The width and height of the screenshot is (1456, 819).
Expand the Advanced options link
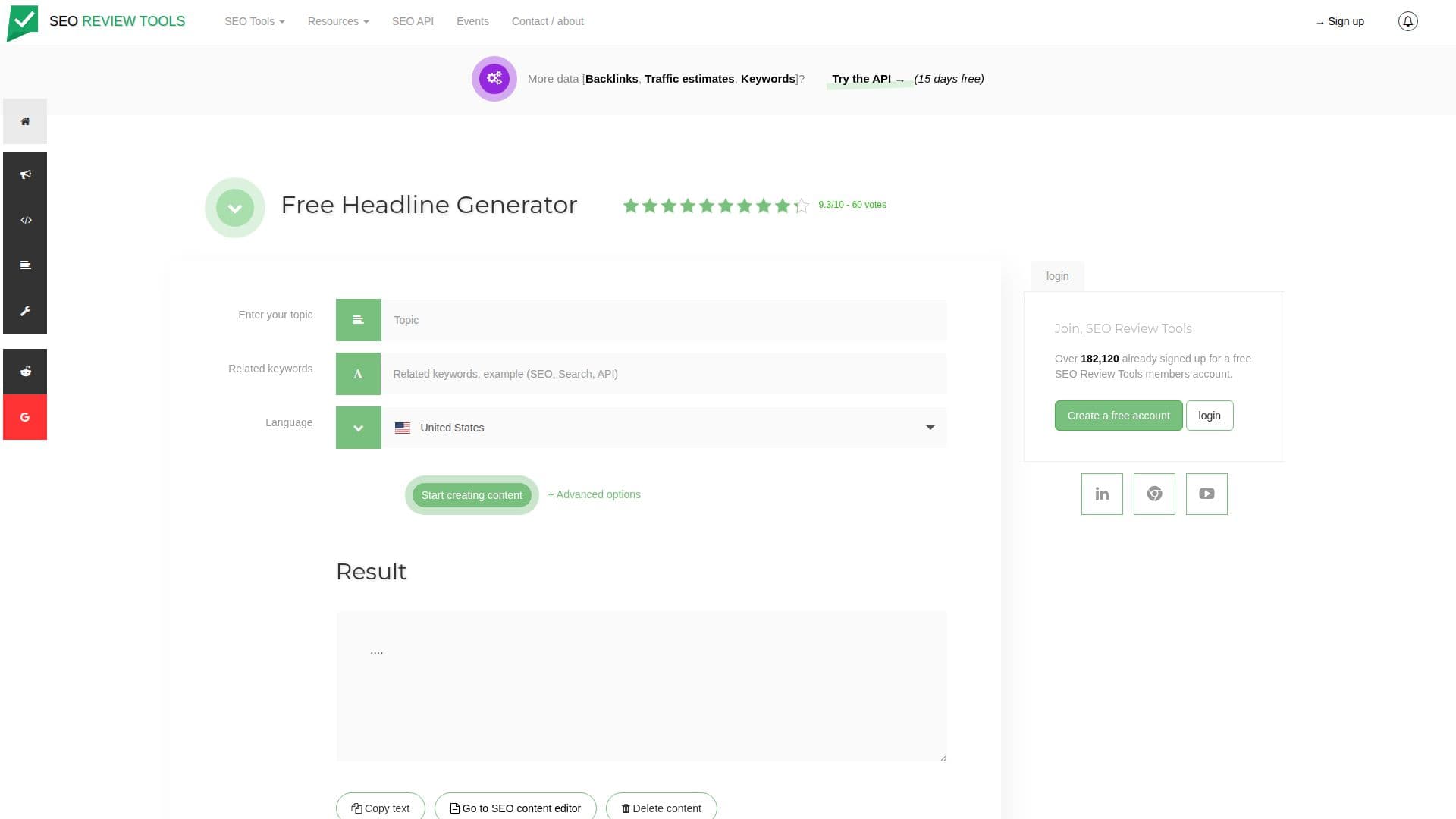[594, 494]
